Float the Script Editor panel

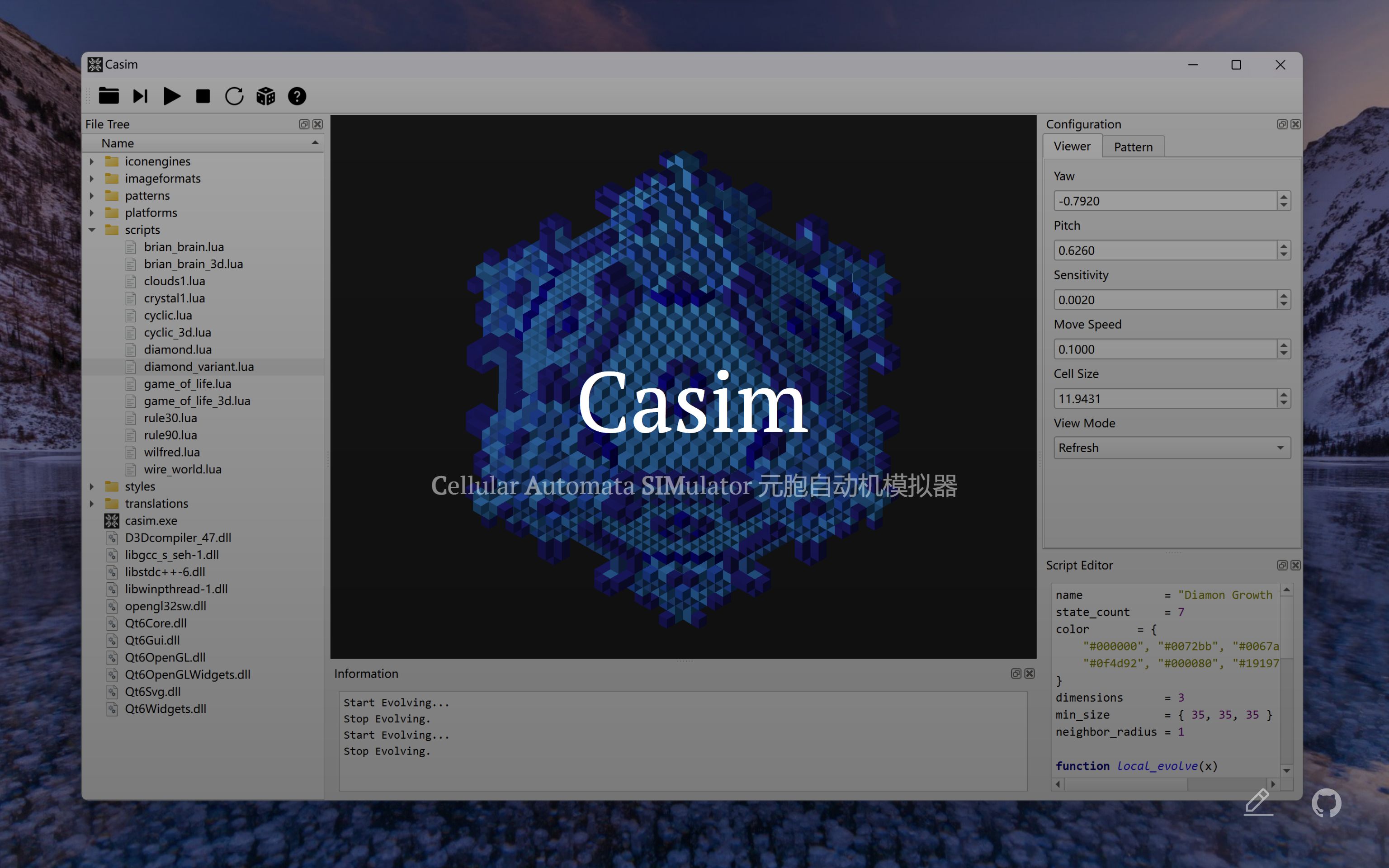click(x=1282, y=565)
